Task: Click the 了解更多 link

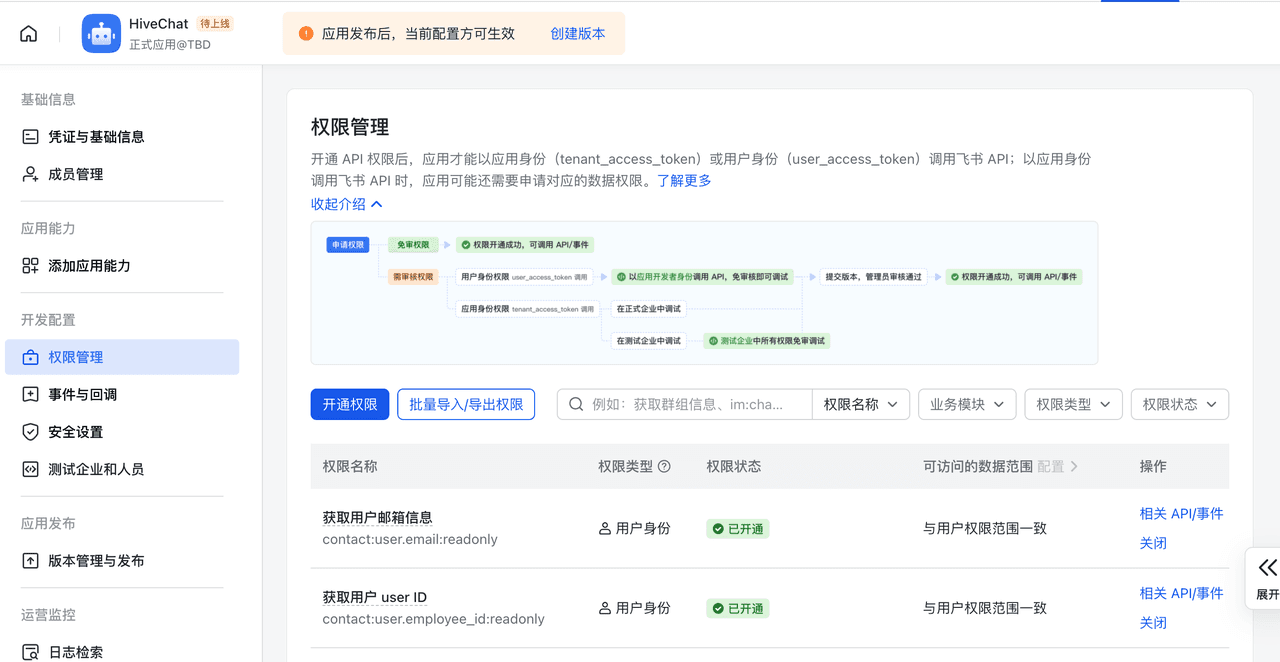Action: [x=684, y=181]
